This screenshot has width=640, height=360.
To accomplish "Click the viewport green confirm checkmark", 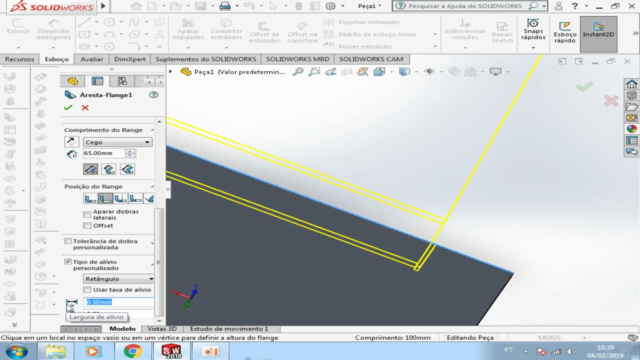I will [x=584, y=86].
